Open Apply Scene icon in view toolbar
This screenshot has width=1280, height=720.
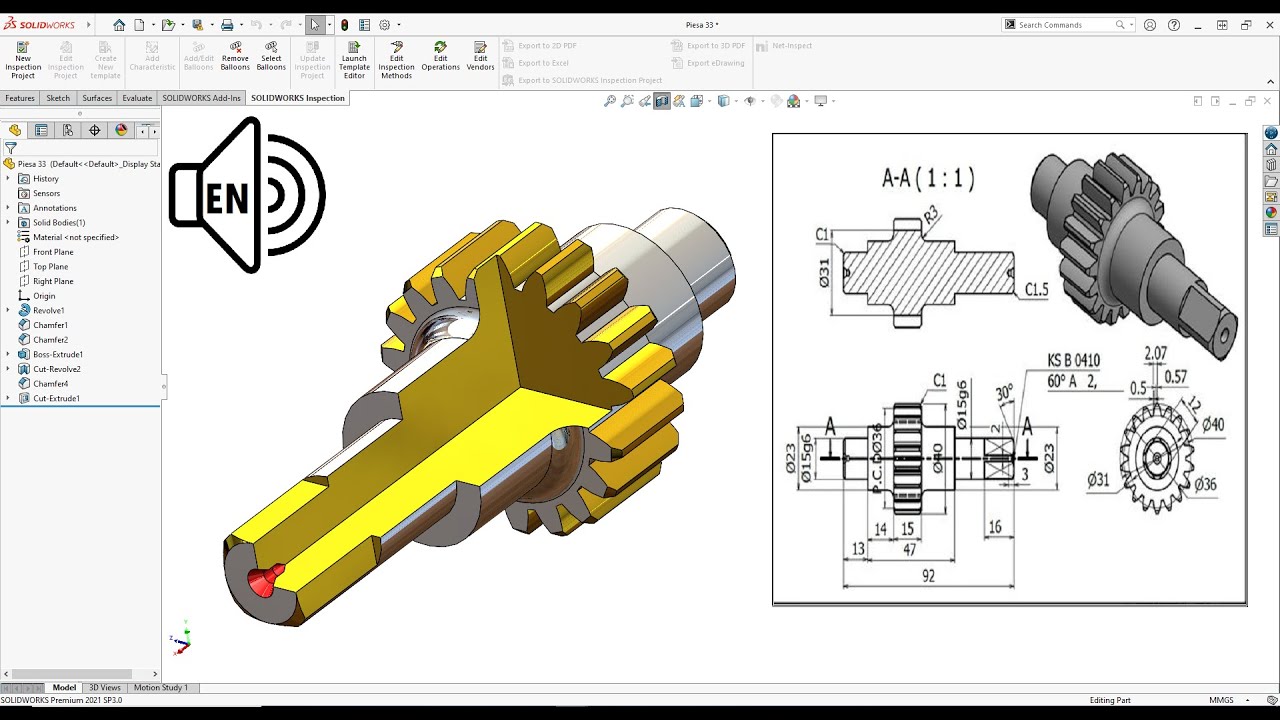(x=794, y=101)
